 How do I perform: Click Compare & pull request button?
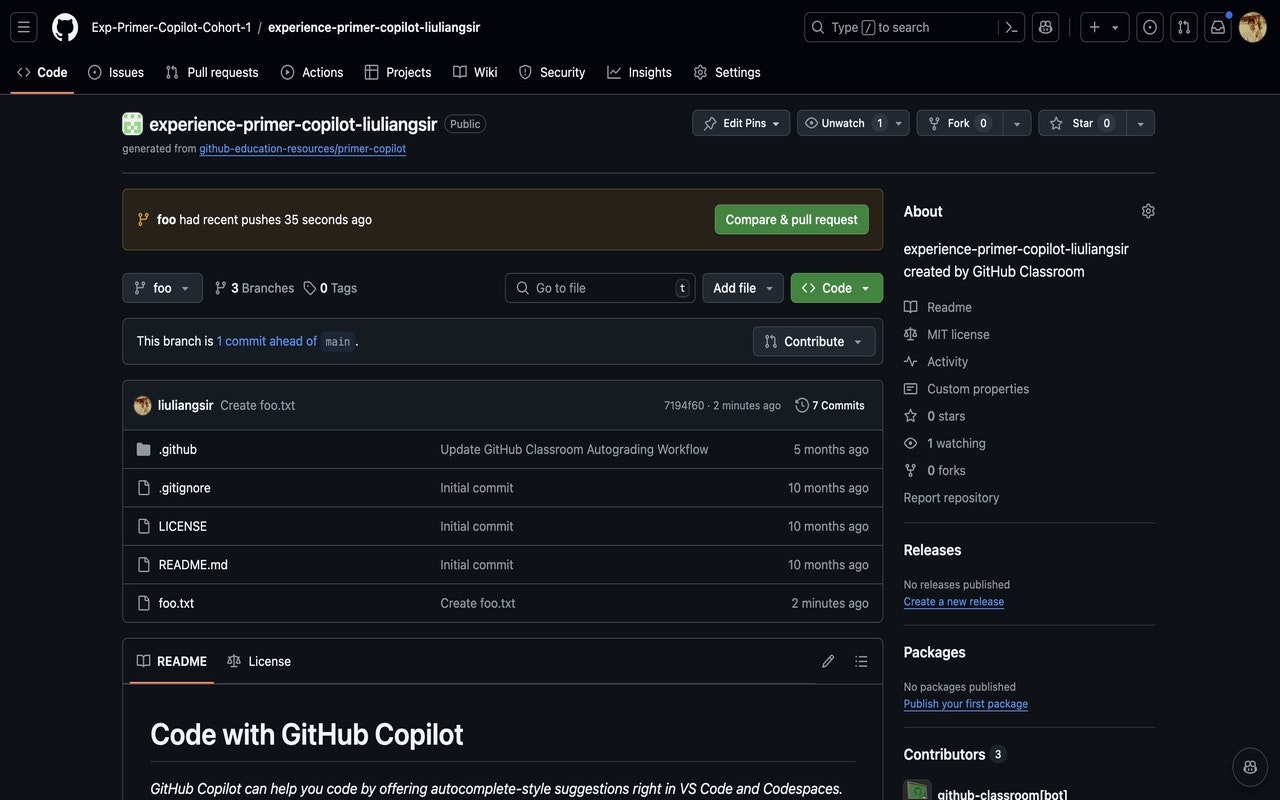[792, 220]
